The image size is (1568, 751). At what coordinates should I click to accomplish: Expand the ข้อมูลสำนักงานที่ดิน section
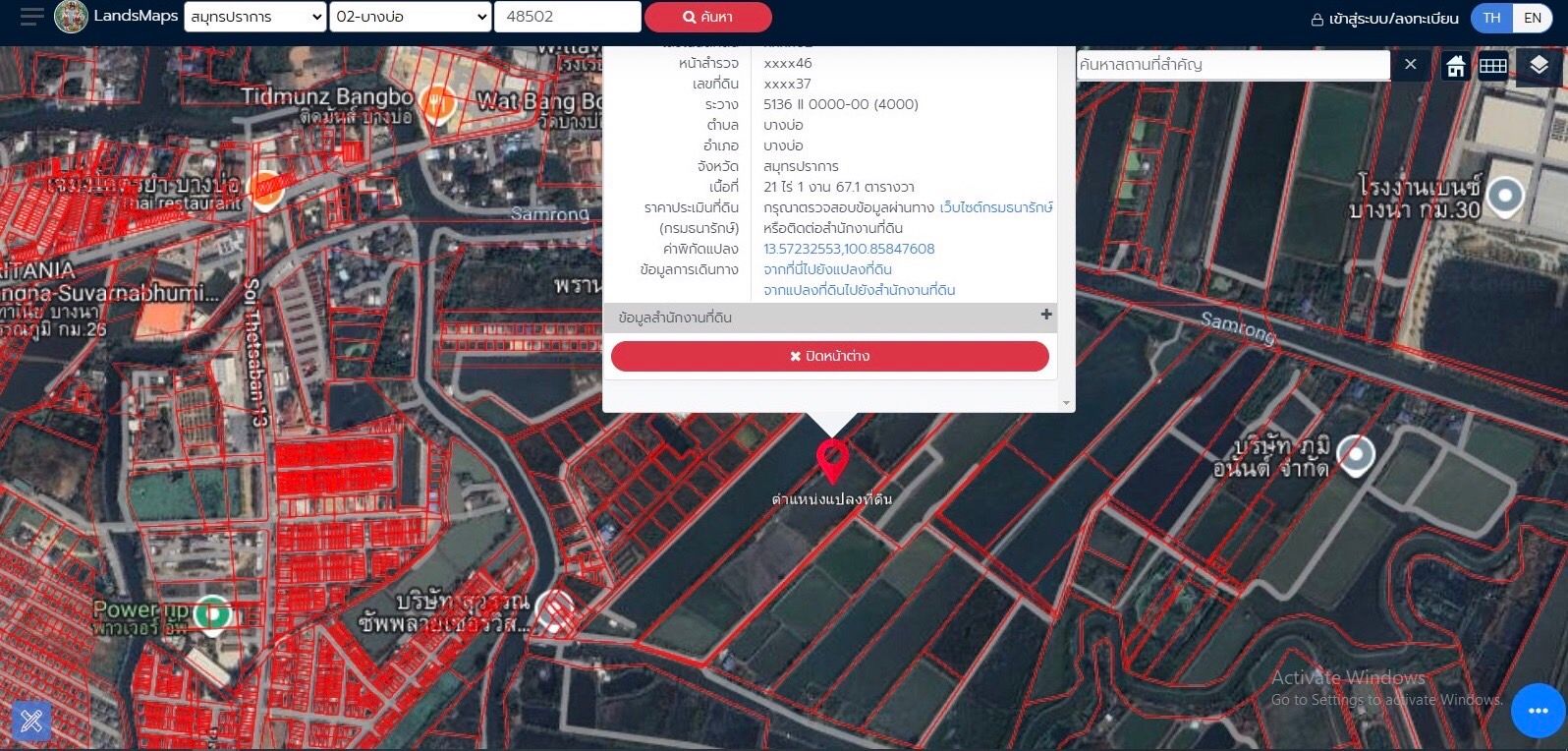pyautogui.click(x=830, y=318)
